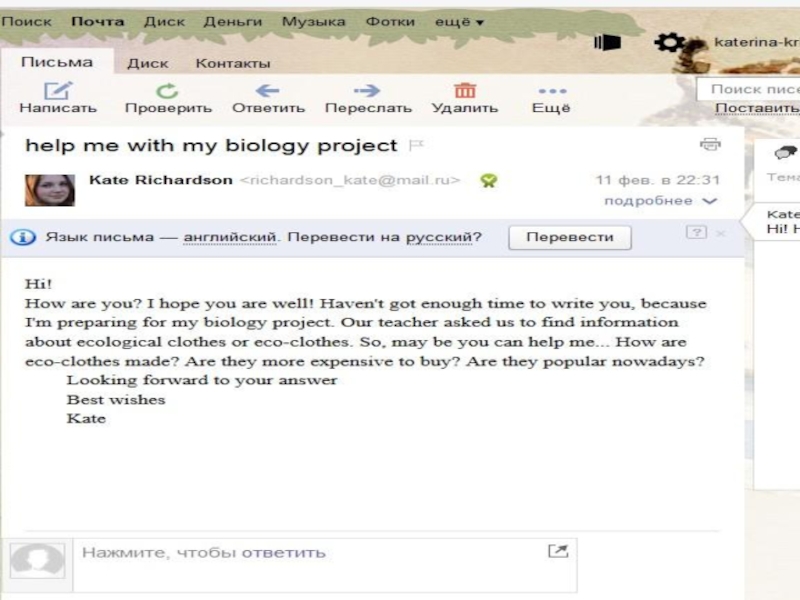Expand the подробнее message details
The height and width of the screenshot is (600, 800).
point(661,201)
